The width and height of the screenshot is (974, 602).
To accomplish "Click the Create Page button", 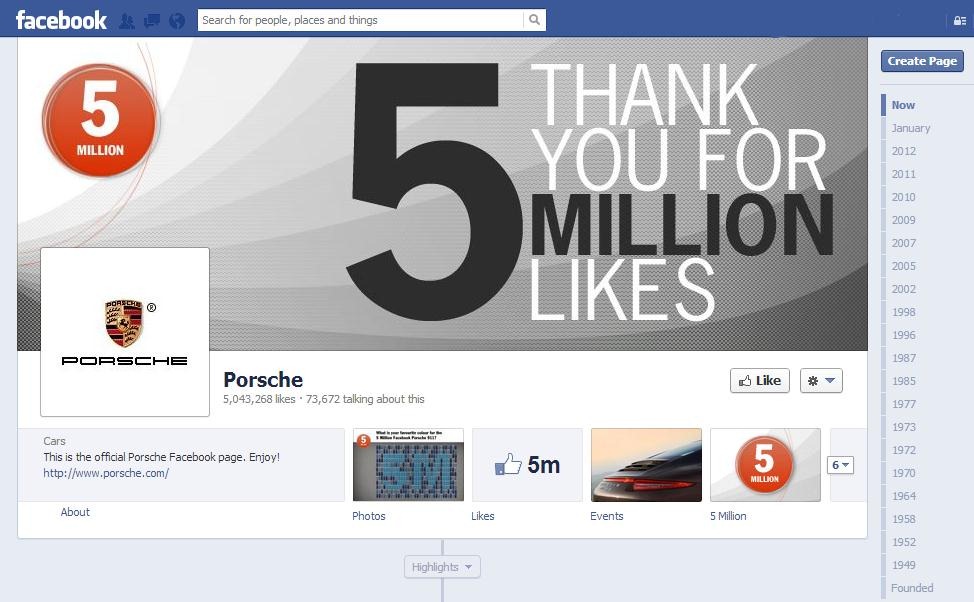I will (922, 61).
